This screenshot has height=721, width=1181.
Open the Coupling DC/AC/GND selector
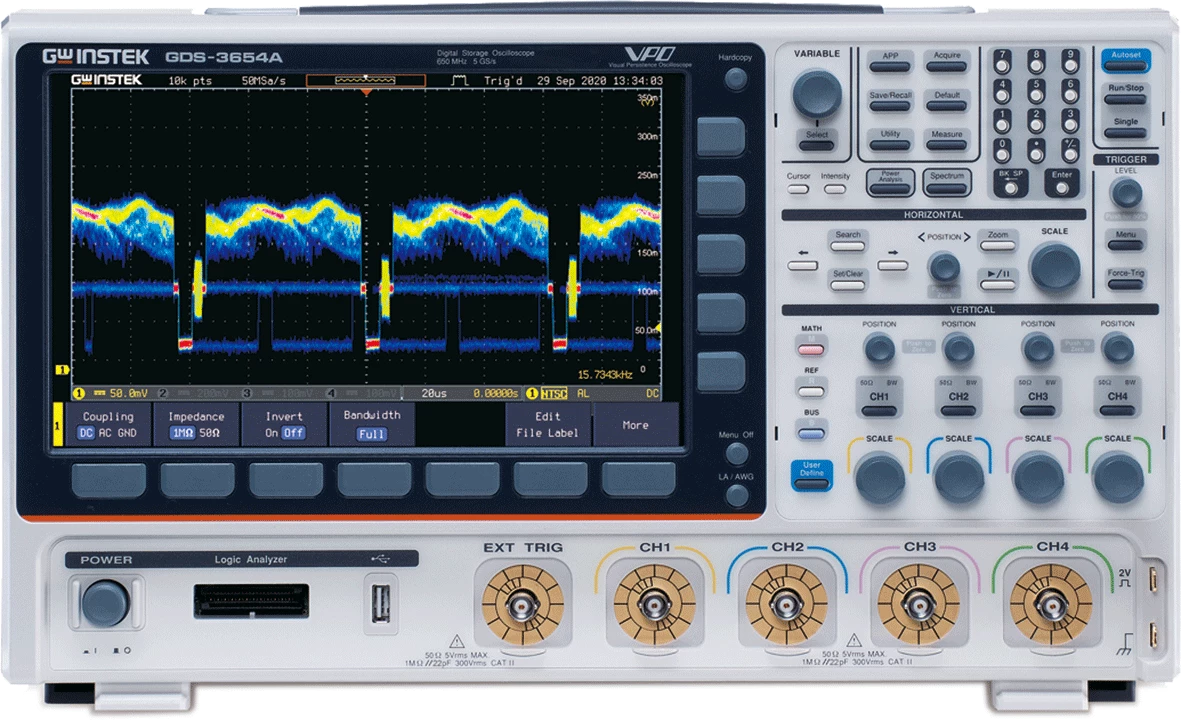(108, 425)
